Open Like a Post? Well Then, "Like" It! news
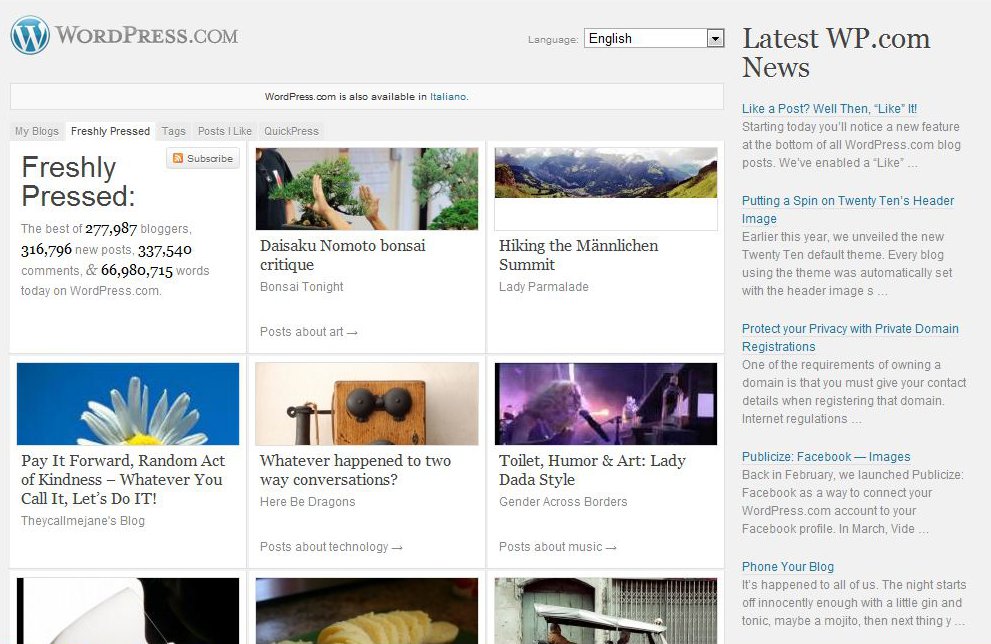This screenshot has width=991, height=644. point(829,109)
